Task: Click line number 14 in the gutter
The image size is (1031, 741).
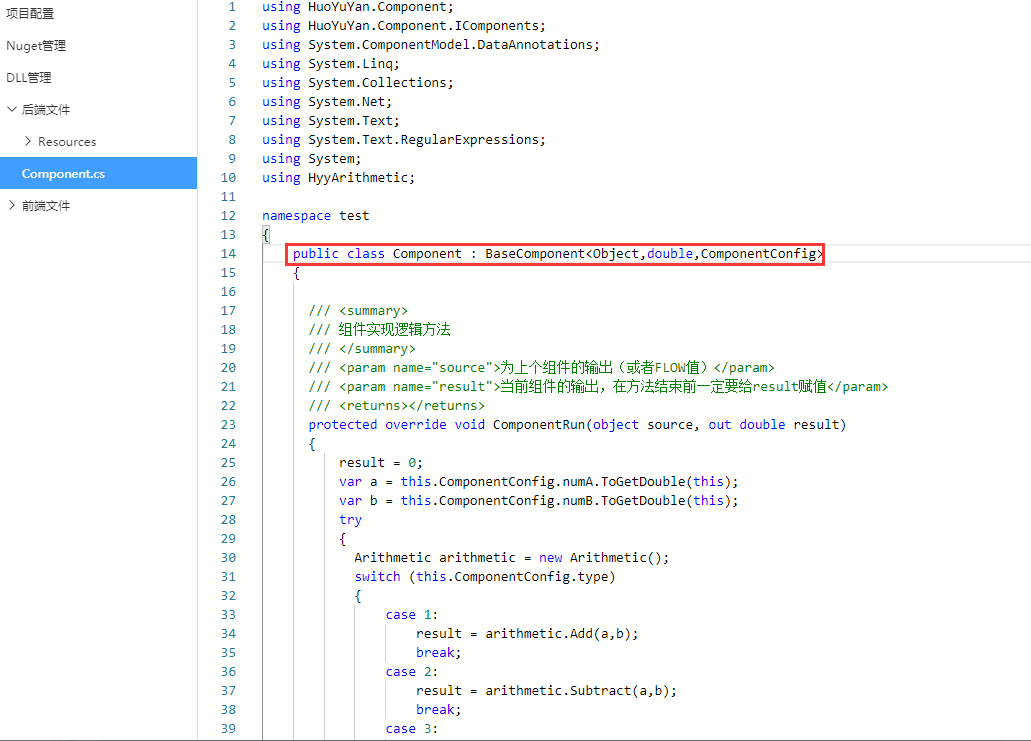Action: [x=229, y=254]
